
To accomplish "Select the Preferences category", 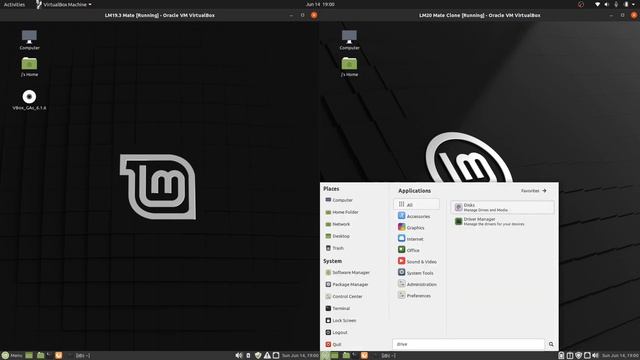I will (414, 295).
